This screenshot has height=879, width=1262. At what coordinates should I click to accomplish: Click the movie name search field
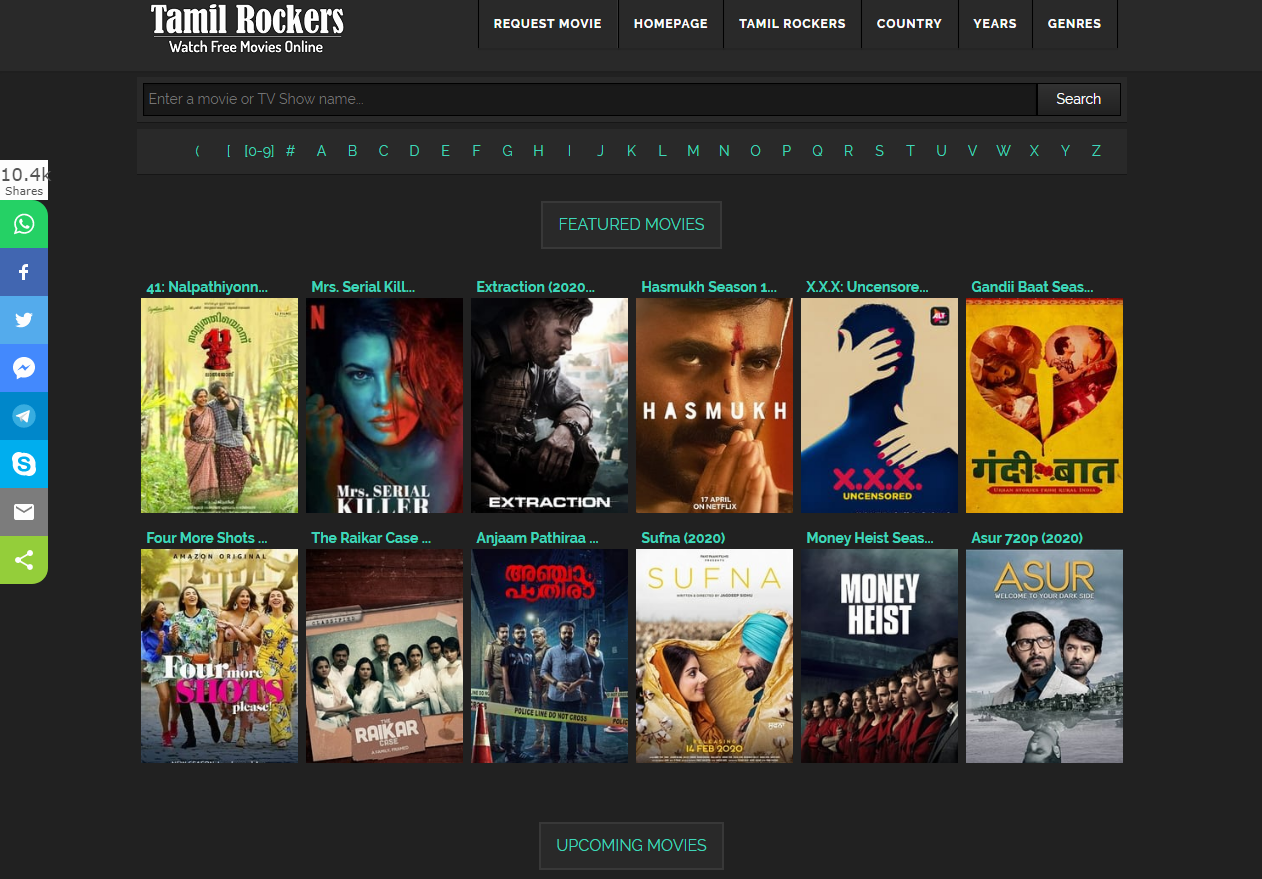coord(590,99)
